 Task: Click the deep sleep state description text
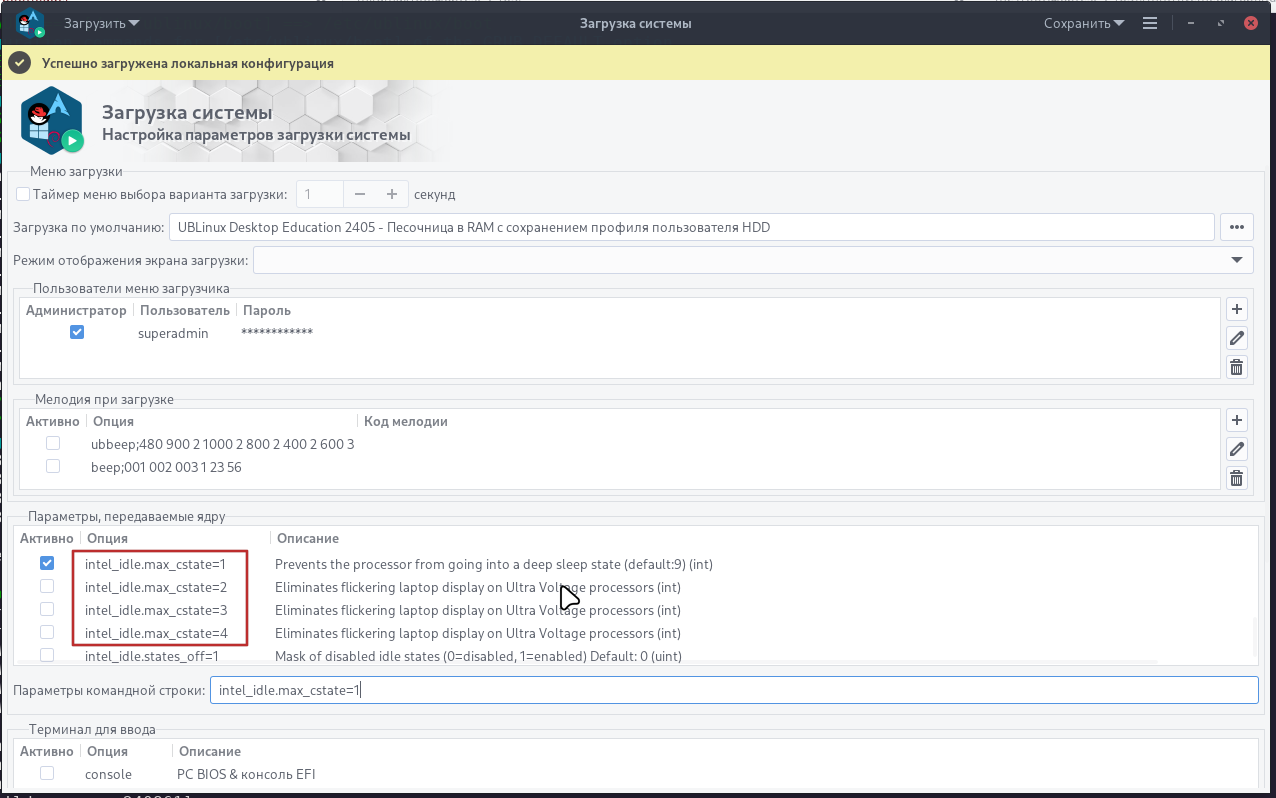click(x=494, y=564)
